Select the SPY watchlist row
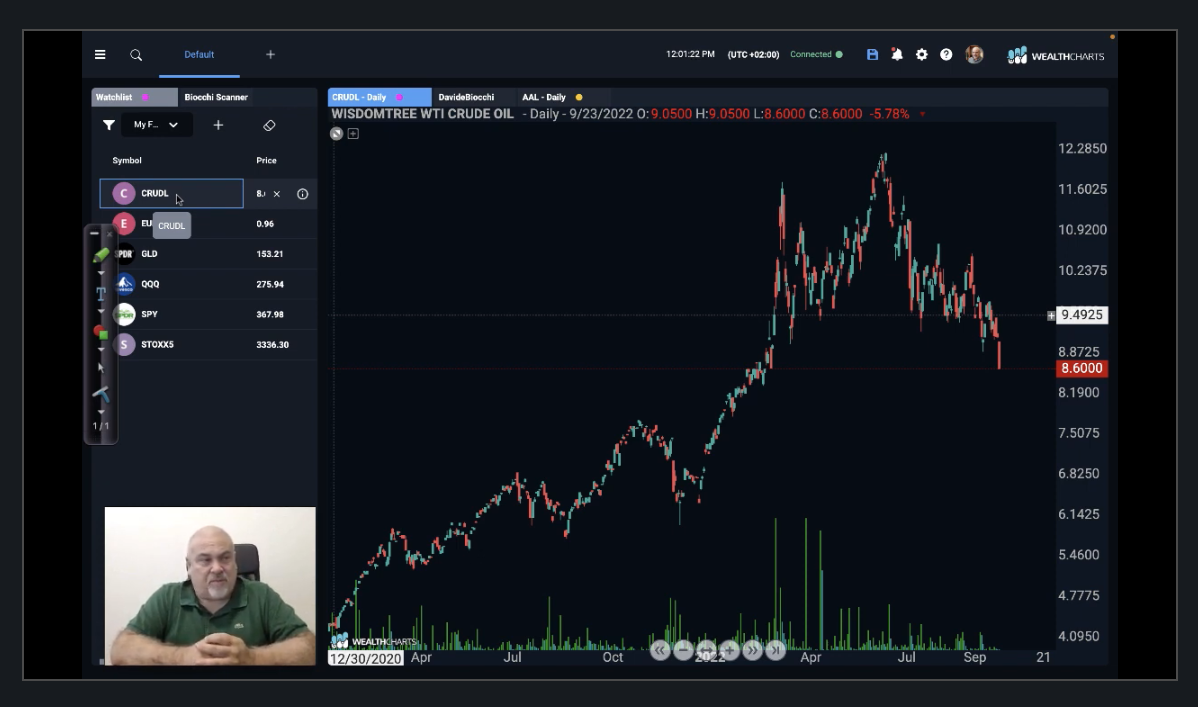This screenshot has height=707, width=1198. pyautogui.click(x=208, y=314)
